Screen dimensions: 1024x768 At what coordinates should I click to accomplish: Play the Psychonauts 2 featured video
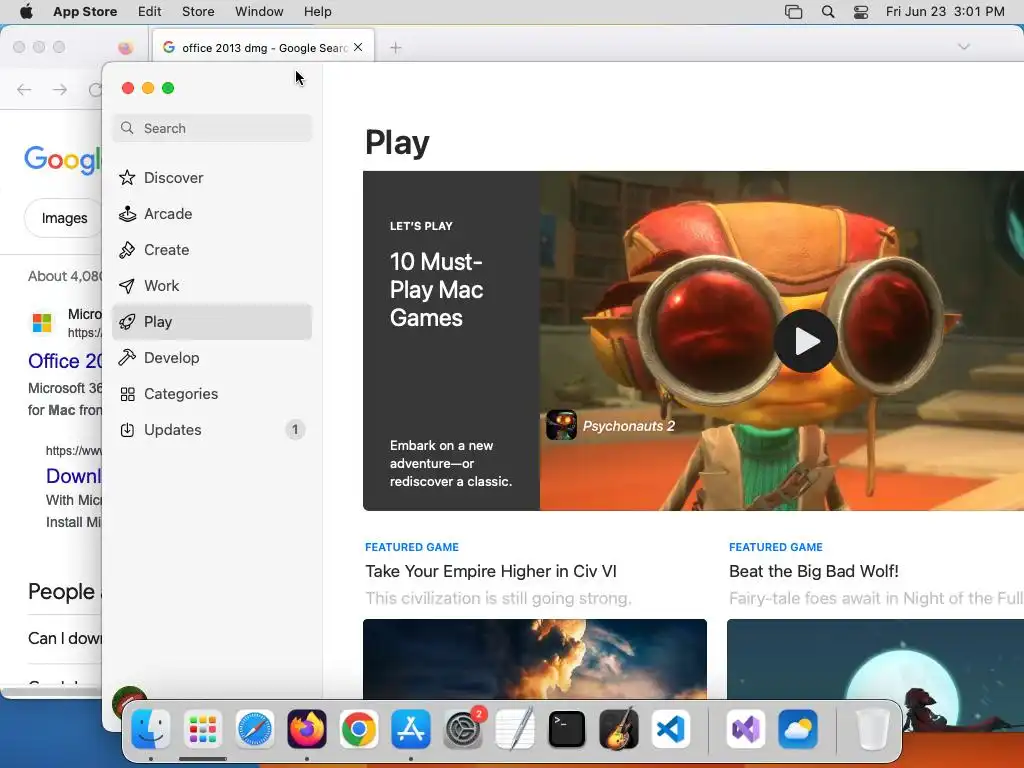tap(805, 341)
